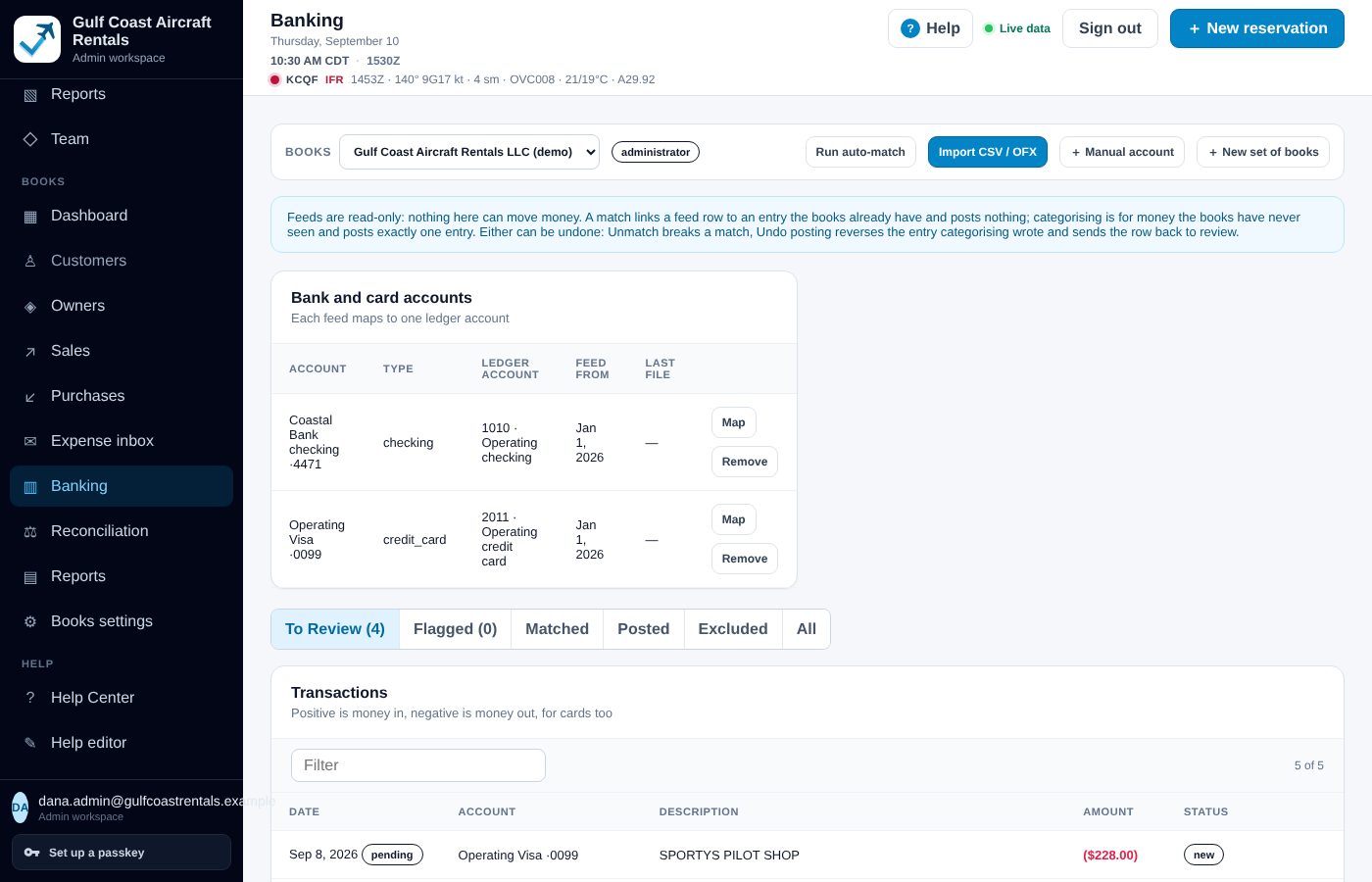Open the lower Reports item in Books

coord(122,576)
